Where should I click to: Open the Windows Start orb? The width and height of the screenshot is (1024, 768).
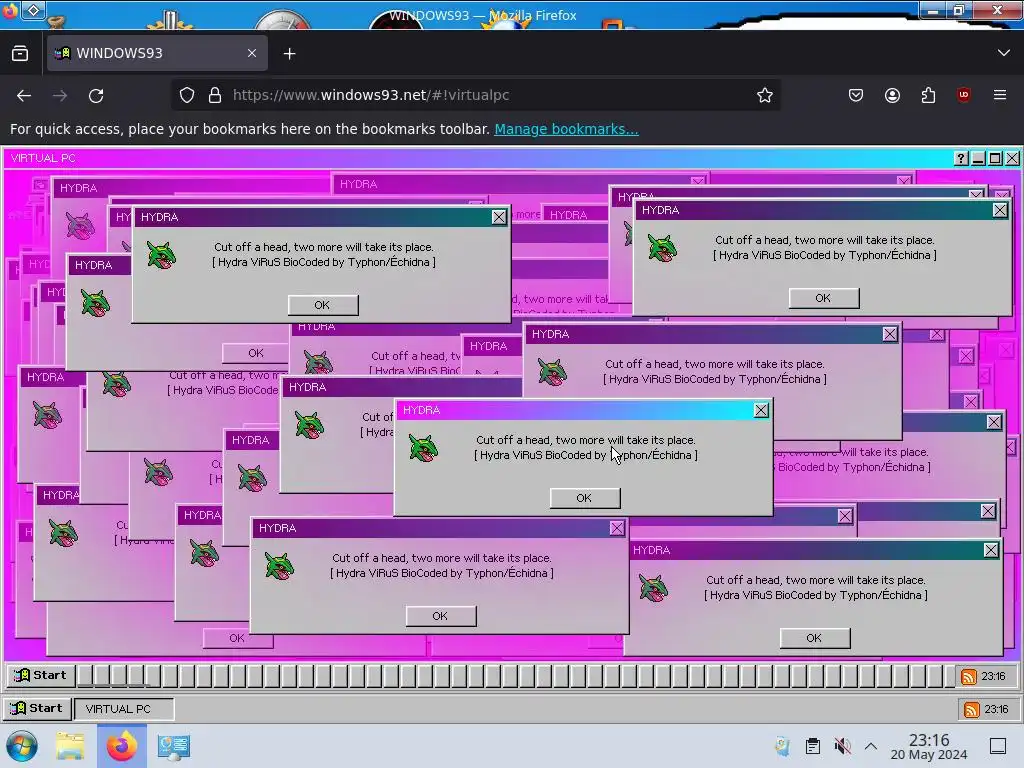point(22,746)
